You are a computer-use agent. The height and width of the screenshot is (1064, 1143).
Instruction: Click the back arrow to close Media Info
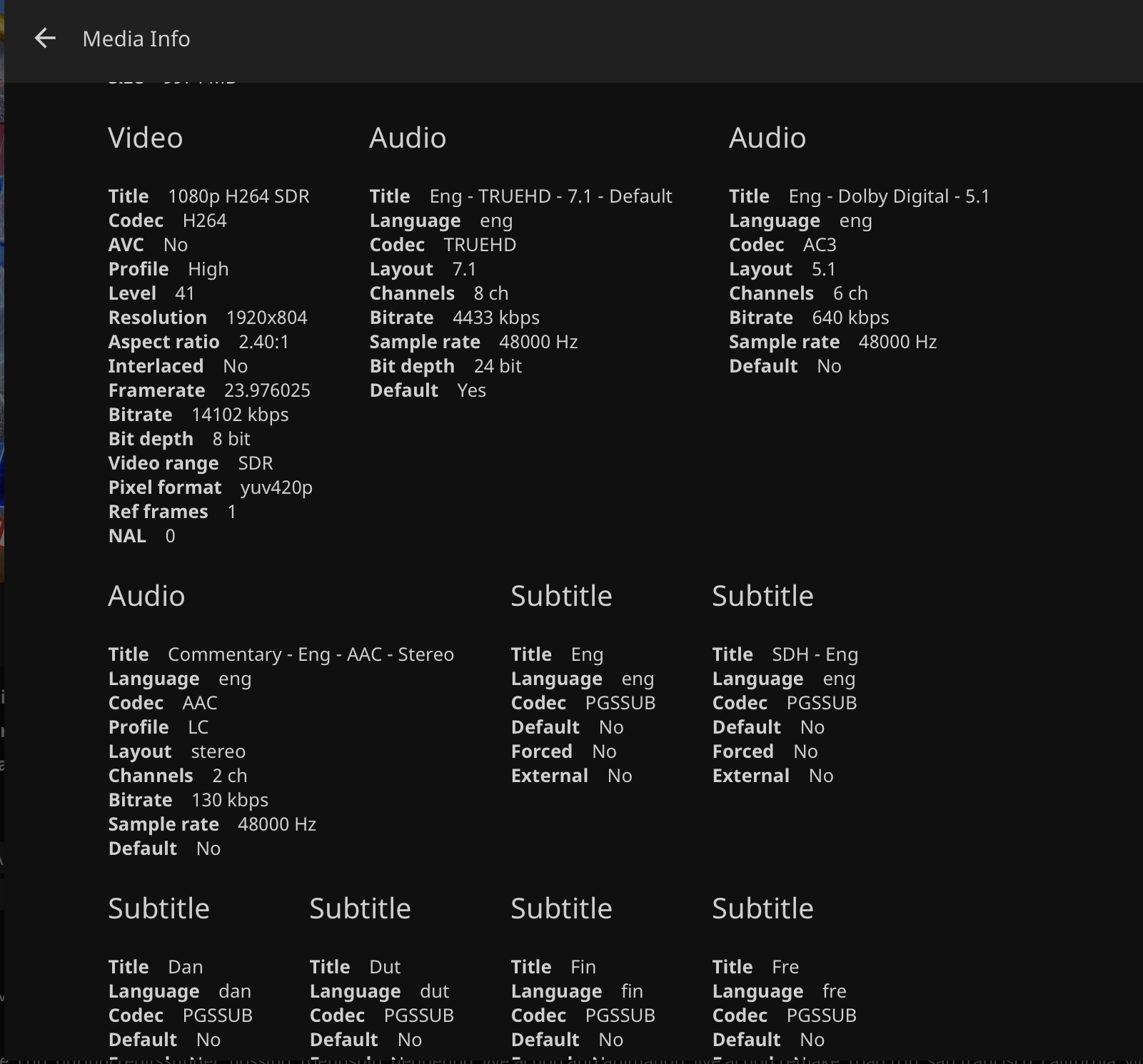(46, 38)
